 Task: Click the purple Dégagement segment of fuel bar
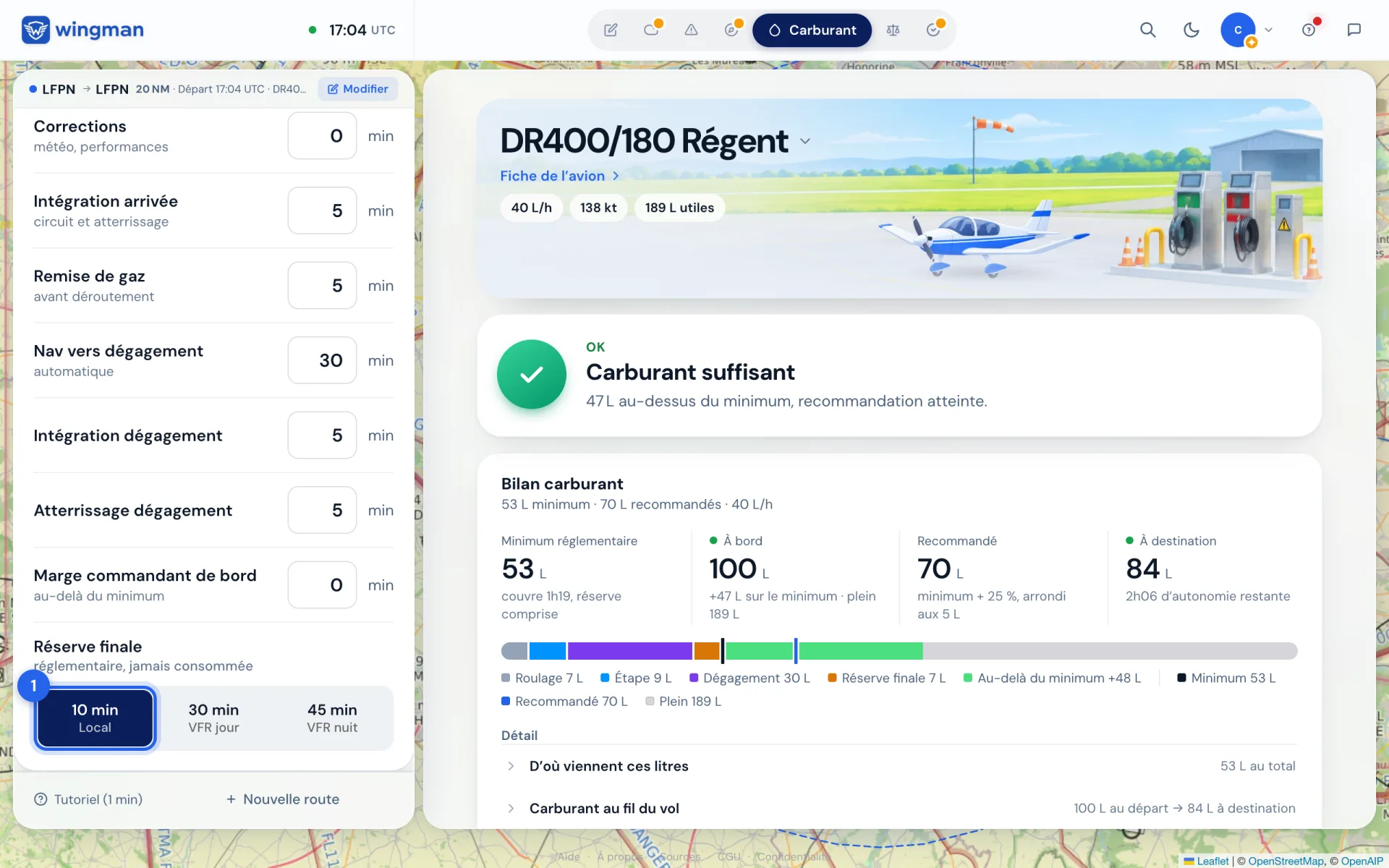point(629,651)
